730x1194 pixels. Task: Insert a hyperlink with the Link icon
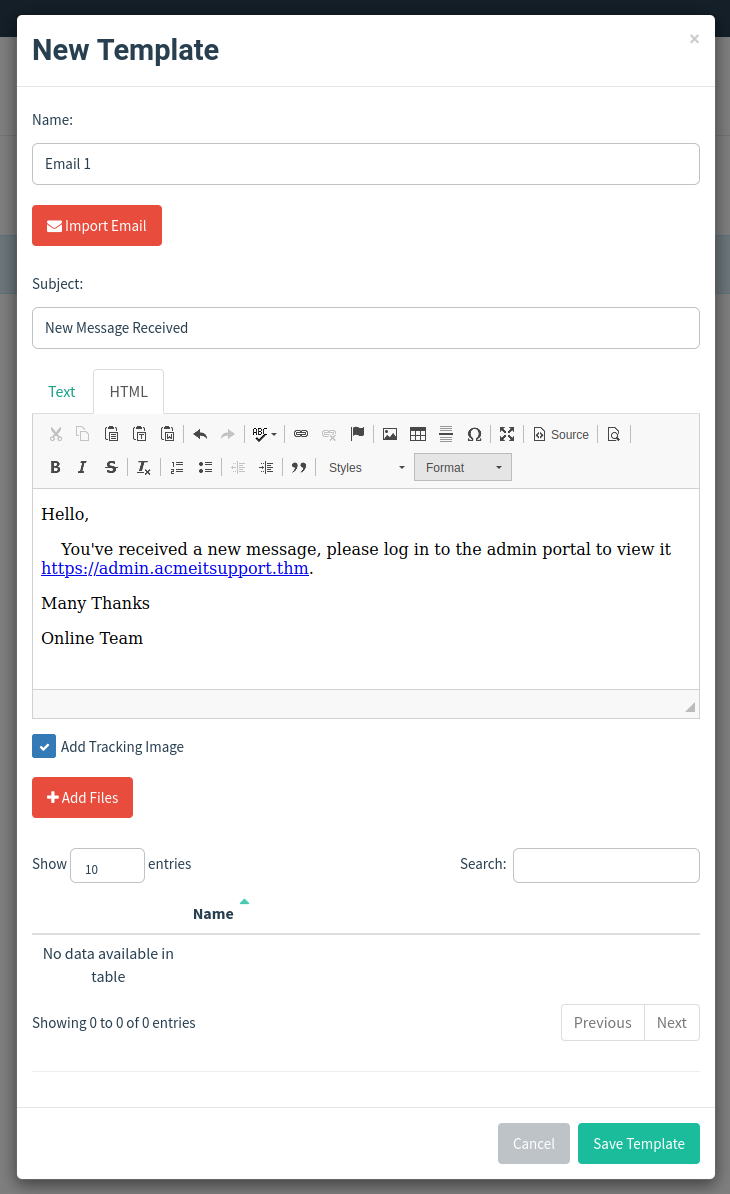pyautogui.click(x=301, y=434)
